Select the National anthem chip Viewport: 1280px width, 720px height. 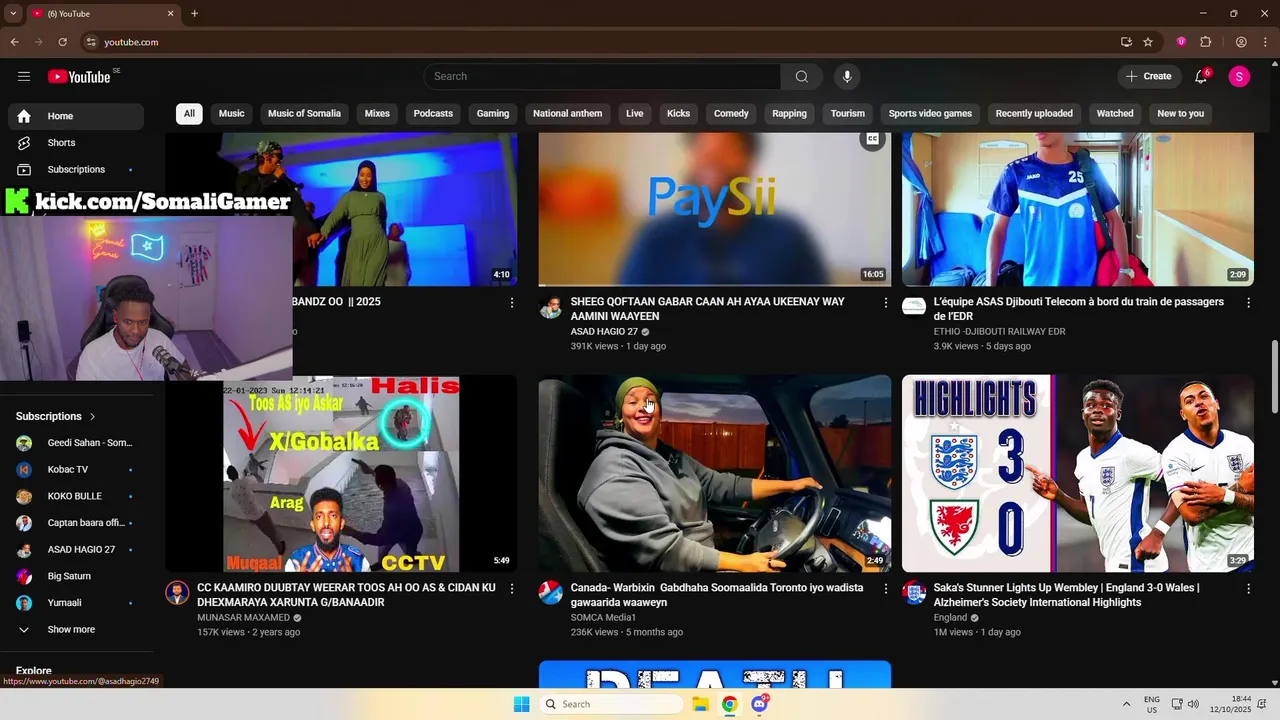[568, 114]
